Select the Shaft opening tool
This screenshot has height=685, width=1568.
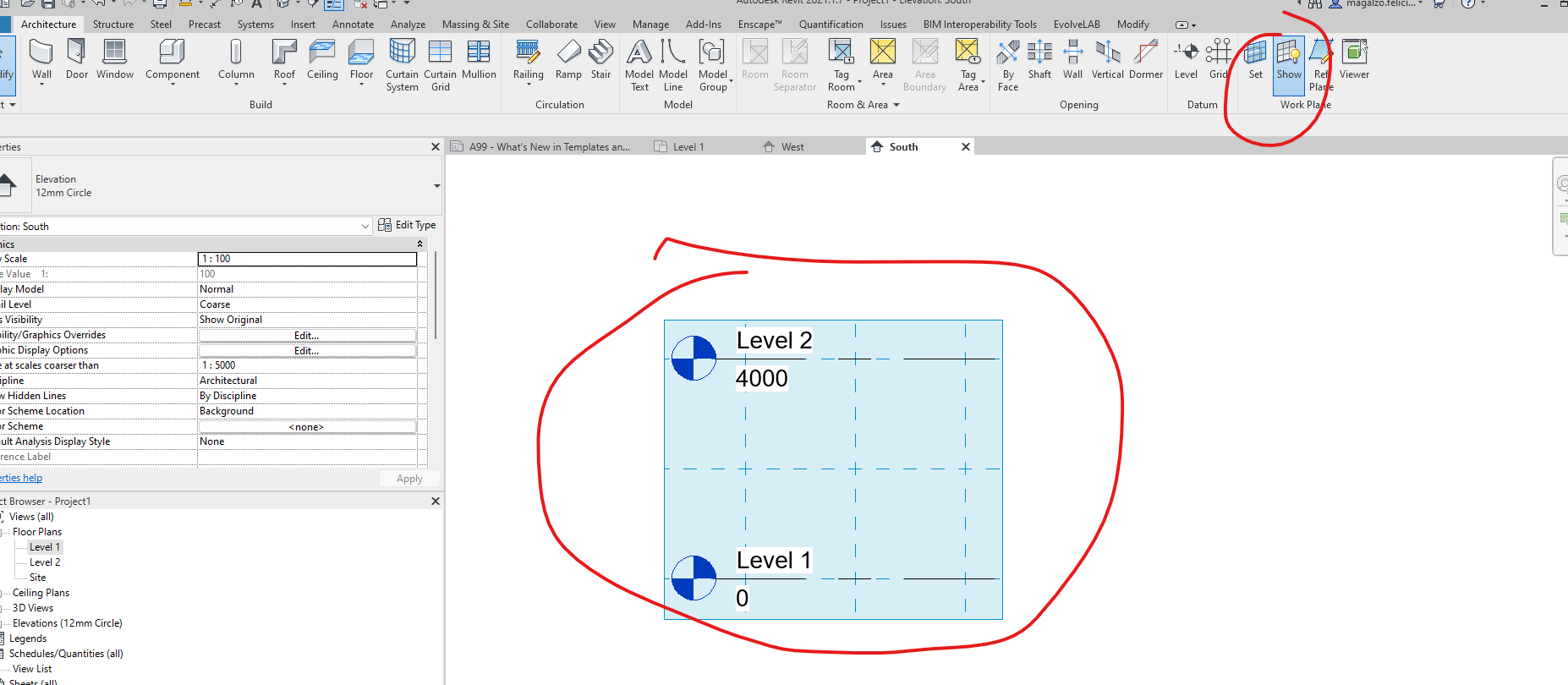coord(1039,60)
